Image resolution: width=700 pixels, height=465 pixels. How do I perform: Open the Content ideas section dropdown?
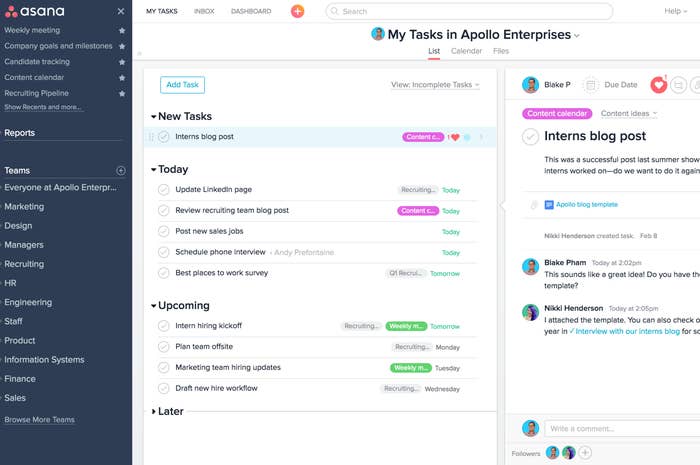click(629, 113)
